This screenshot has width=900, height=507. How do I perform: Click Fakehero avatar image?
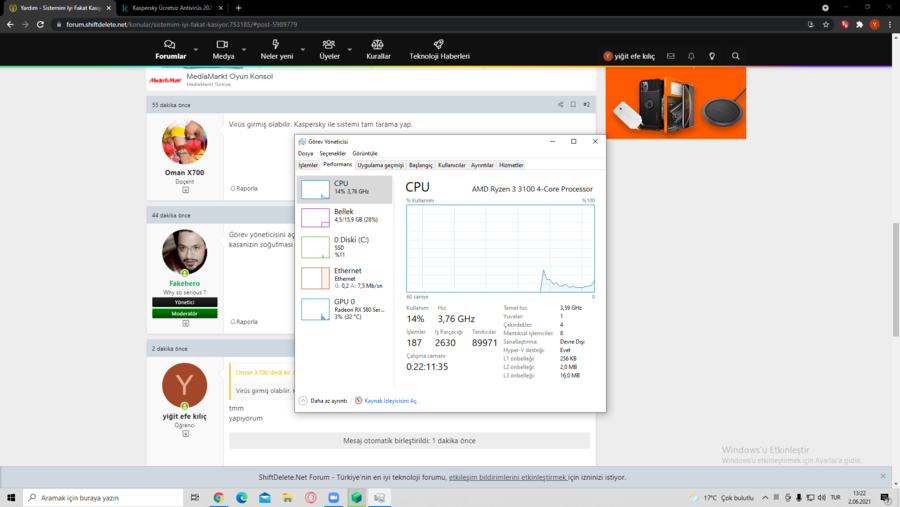point(184,252)
